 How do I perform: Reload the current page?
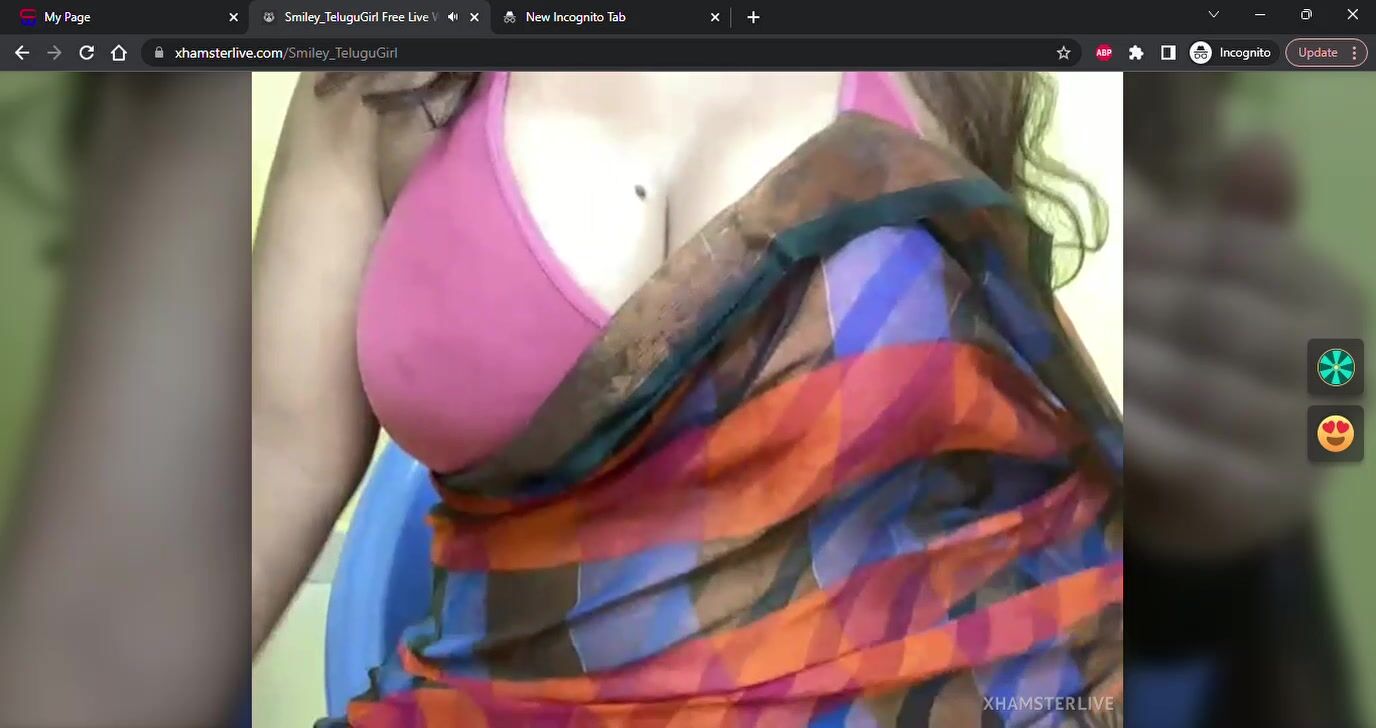87,53
